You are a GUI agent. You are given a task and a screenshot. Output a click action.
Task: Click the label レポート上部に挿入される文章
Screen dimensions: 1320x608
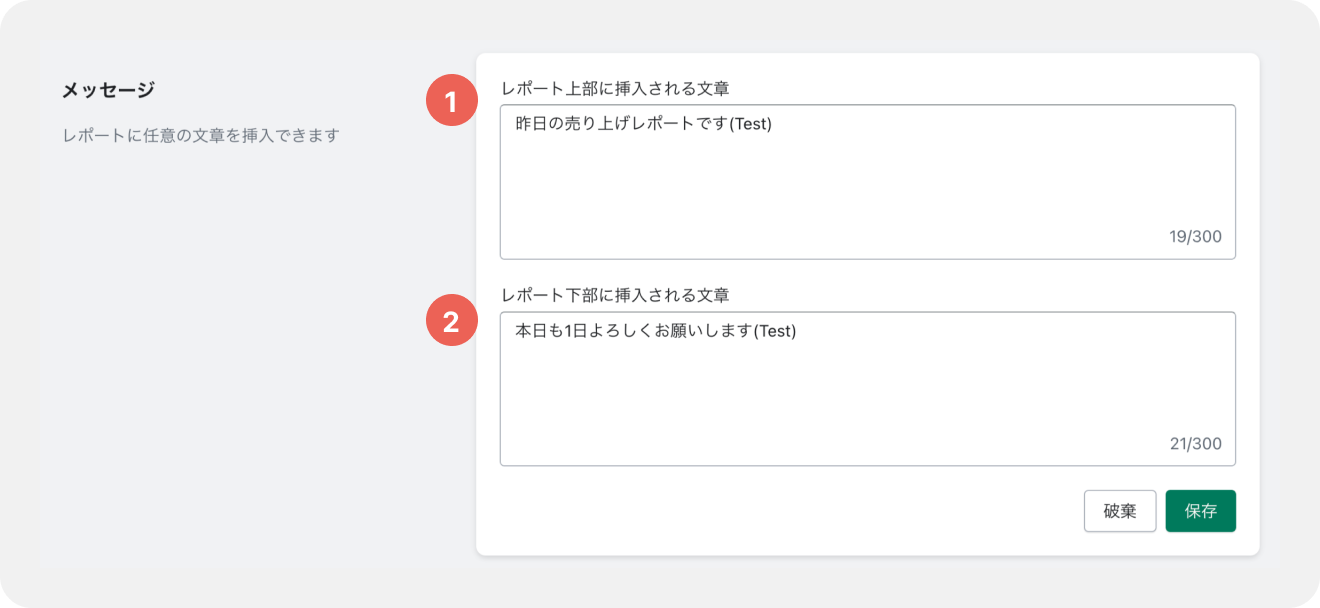pos(615,88)
